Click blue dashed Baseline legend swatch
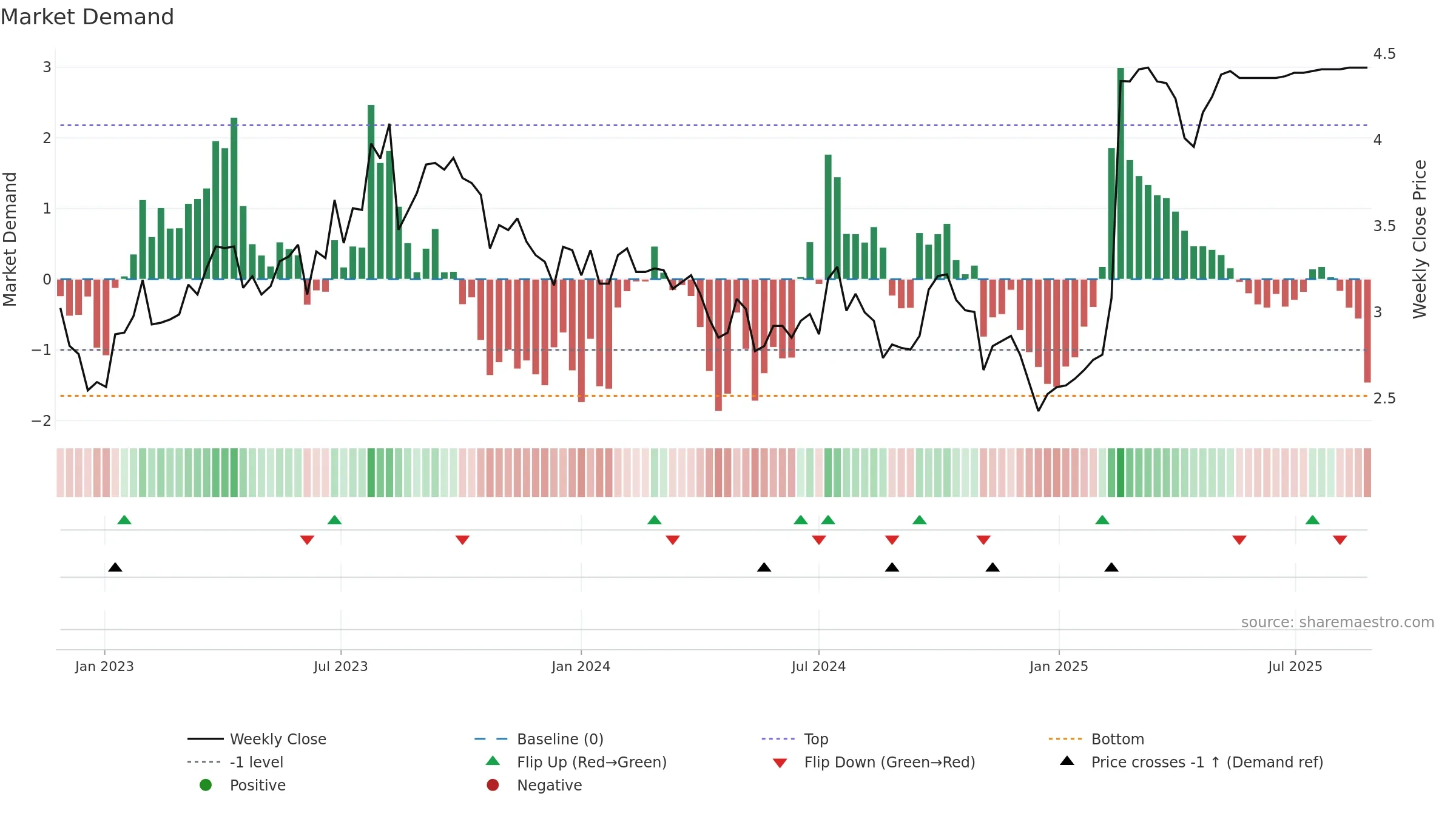Screen dimensions: 1456x819 pyautogui.click(x=491, y=739)
